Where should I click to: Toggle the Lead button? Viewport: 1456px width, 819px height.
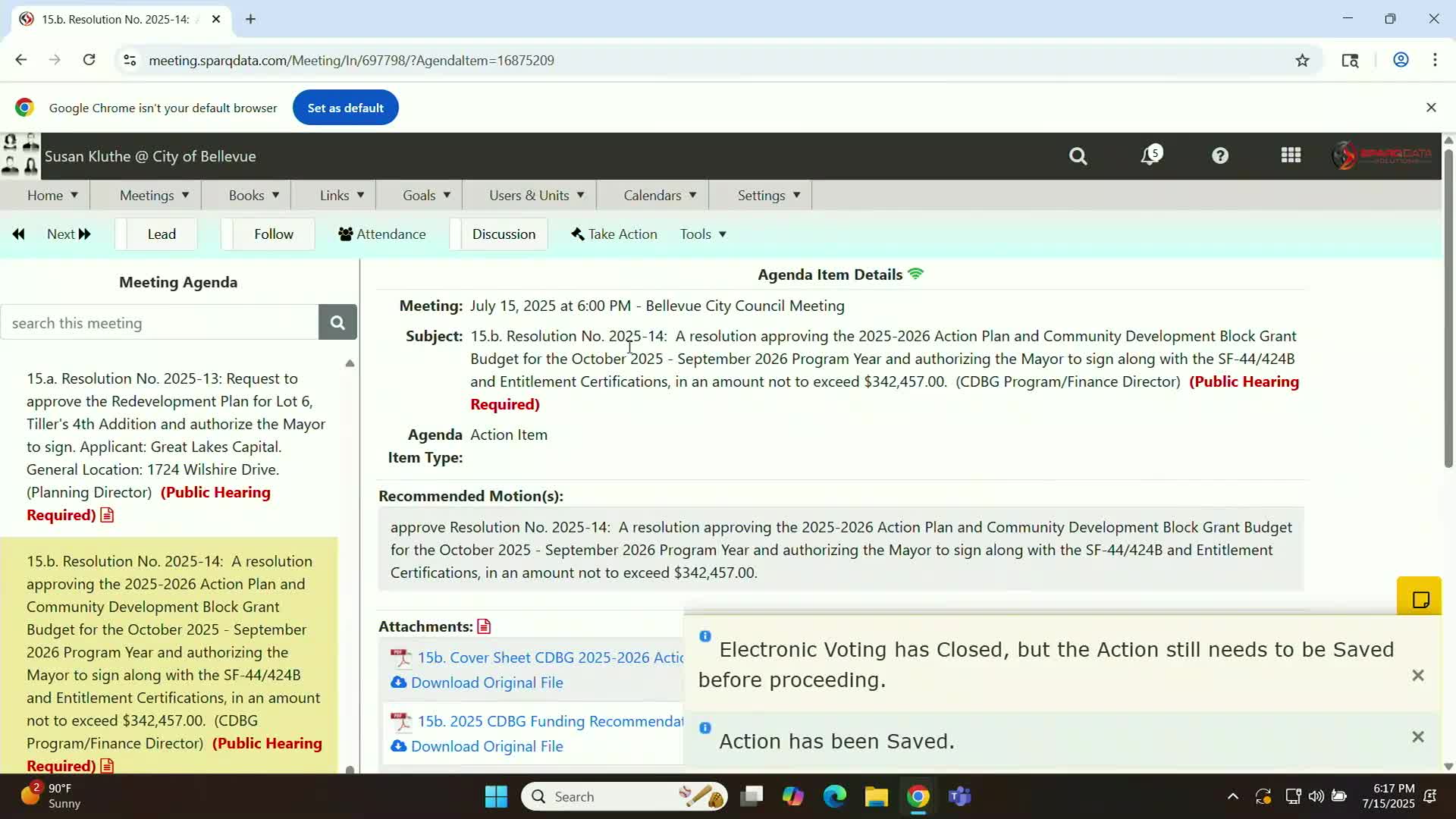(161, 234)
